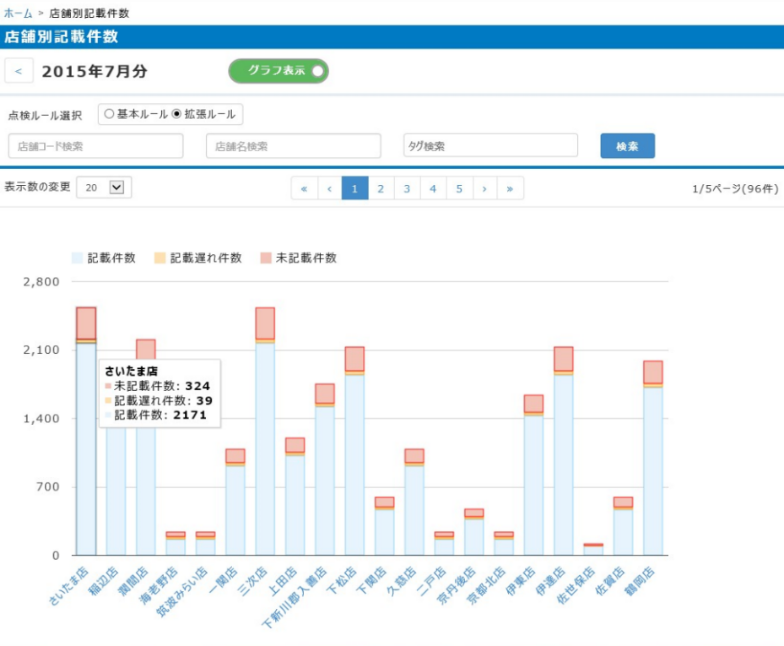Click the 三次店 axis label

(x=252, y=580)
